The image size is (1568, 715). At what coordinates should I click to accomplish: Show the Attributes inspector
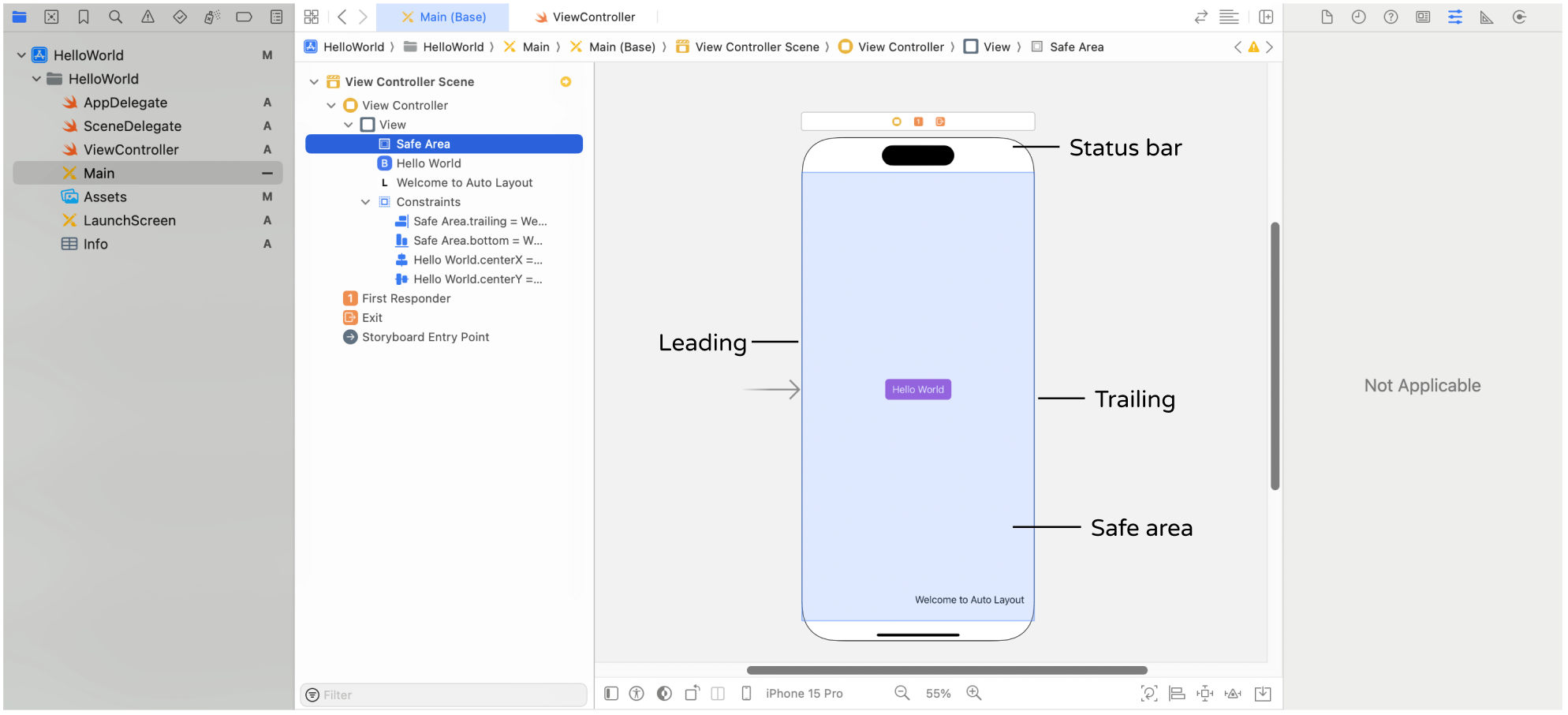(x=1454, y=17)
